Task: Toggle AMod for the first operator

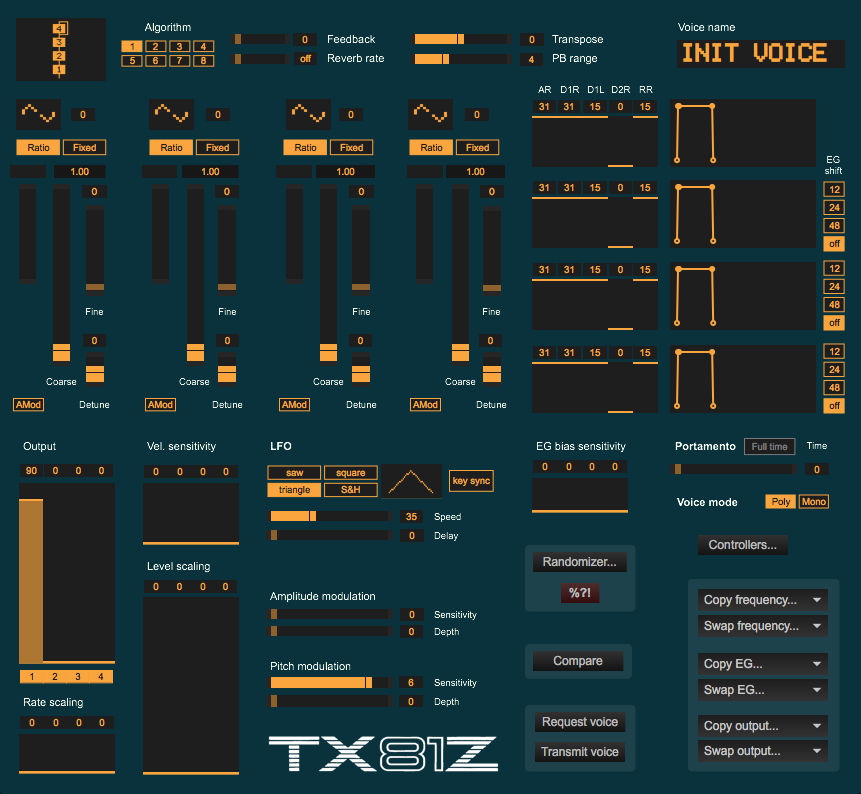Action: 28,405
